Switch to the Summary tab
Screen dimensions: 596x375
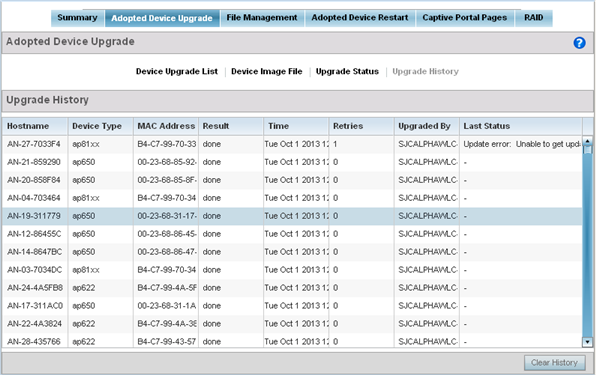[78, 18]
